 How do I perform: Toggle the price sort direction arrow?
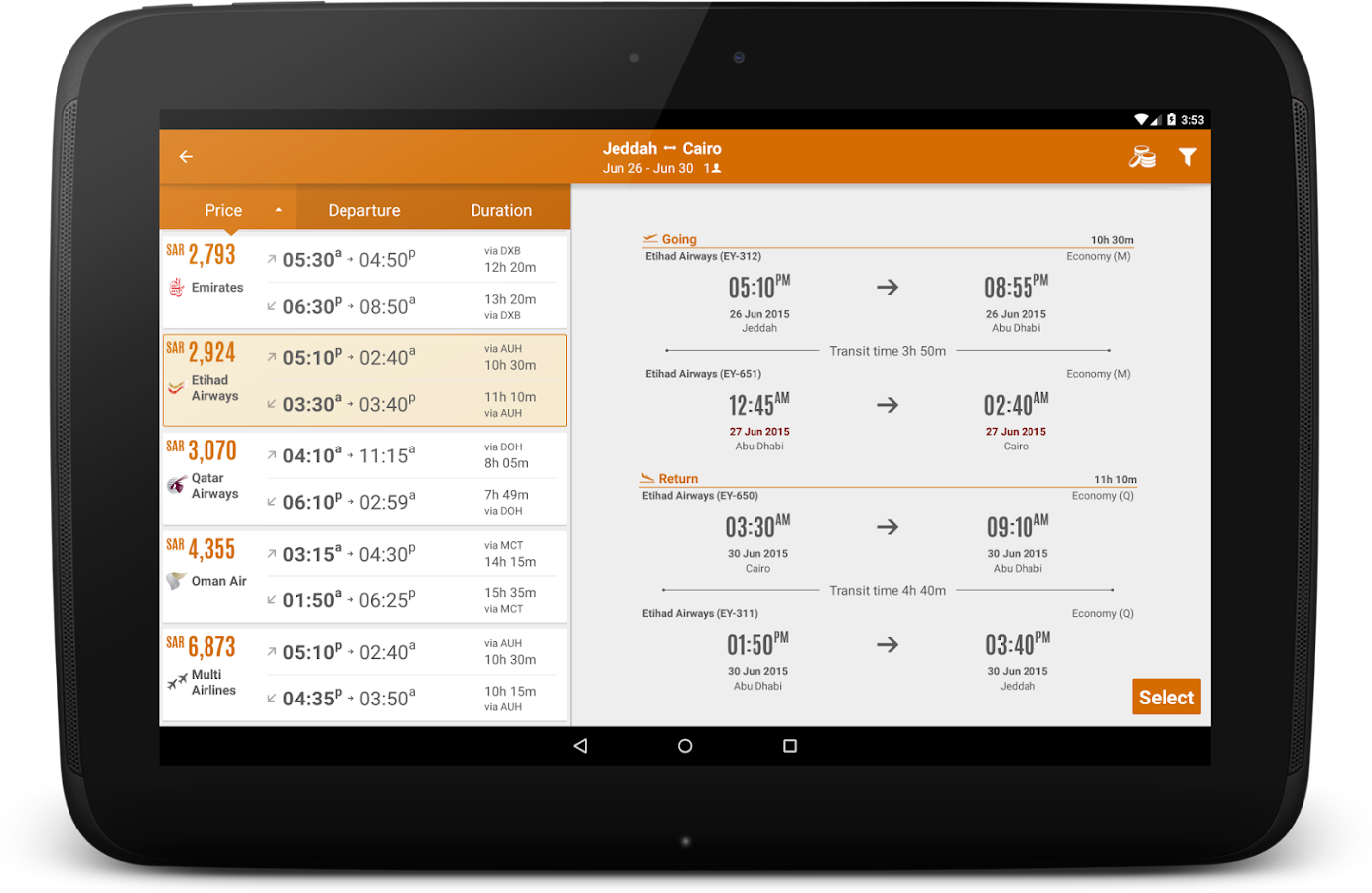coord(279,210)
